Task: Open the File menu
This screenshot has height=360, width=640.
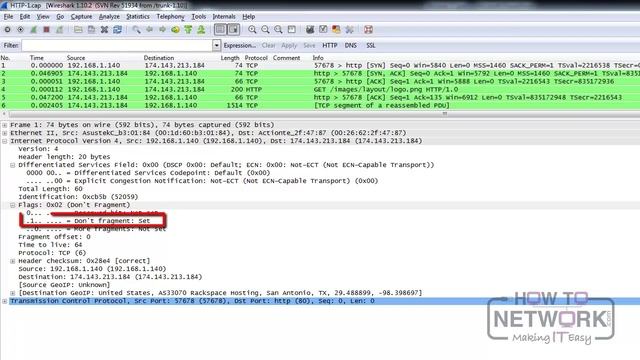Action: coord(8,17)
